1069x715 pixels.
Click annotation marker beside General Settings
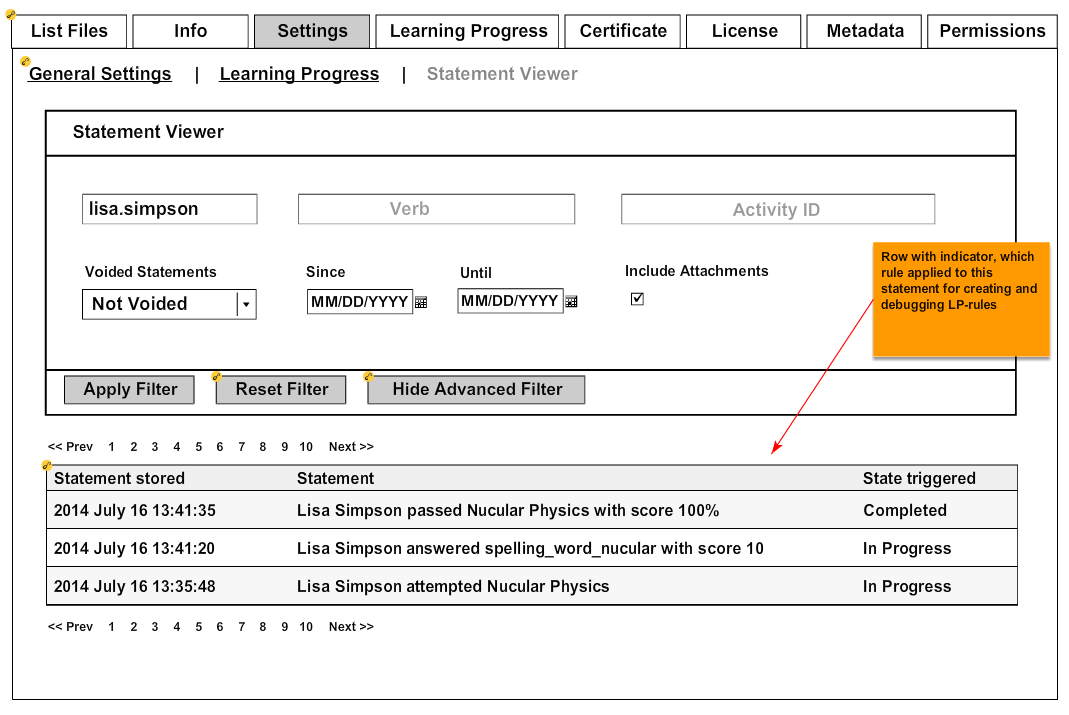click(x=25, y=62)
